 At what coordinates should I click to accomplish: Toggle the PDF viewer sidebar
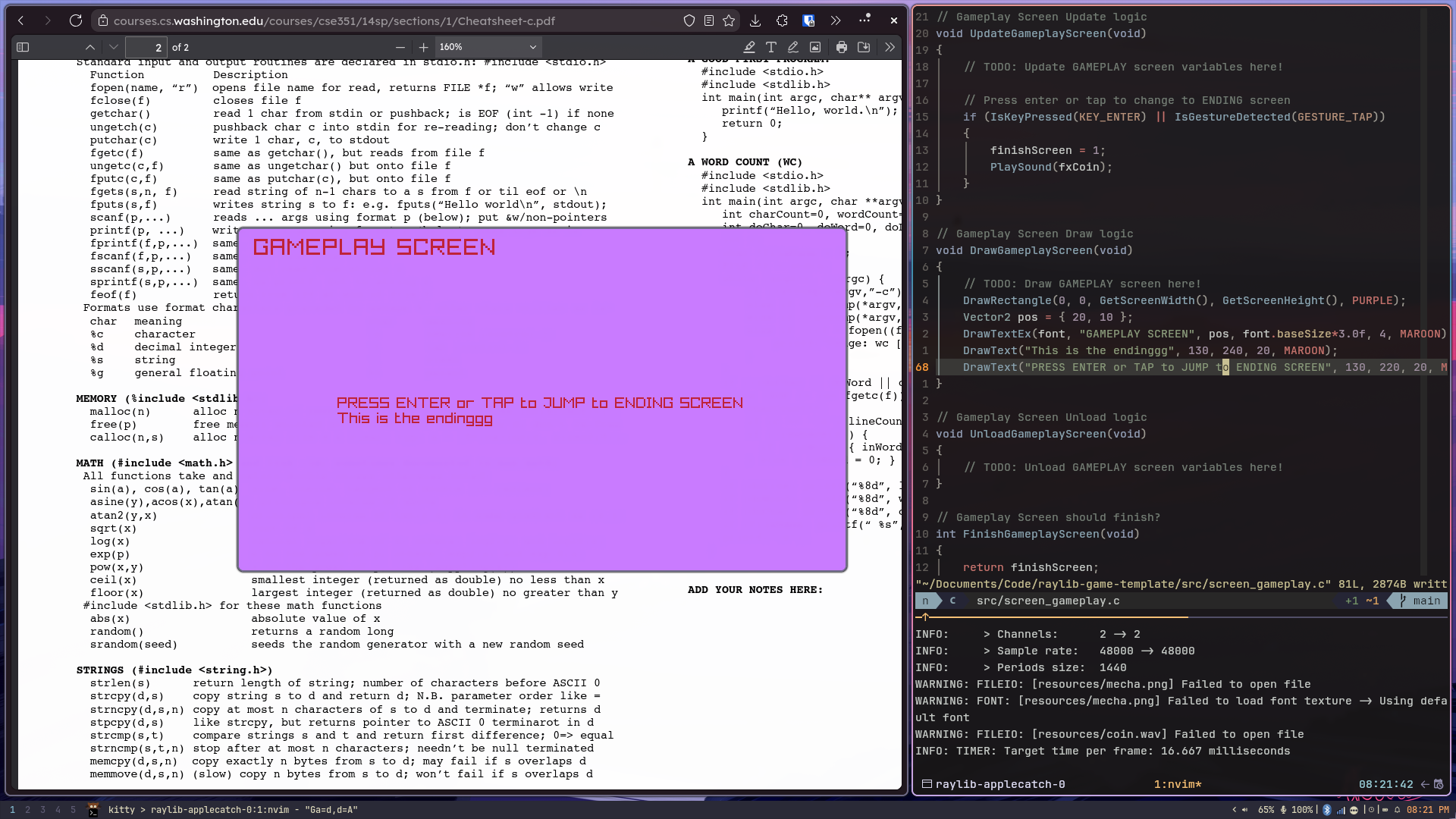(x=23, y=47)
